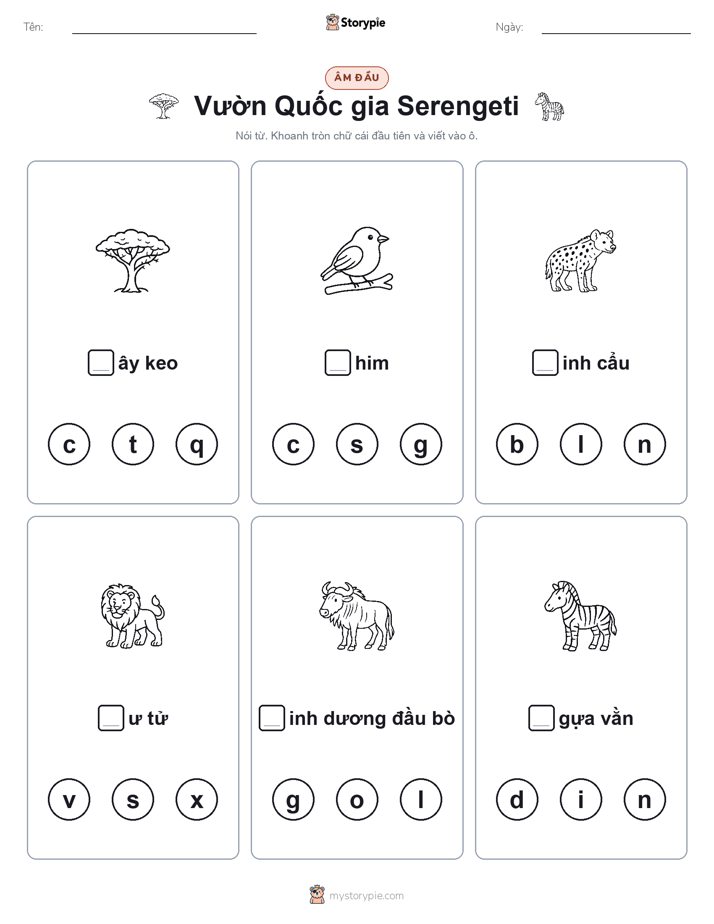
Task: Click the Storypie logo at page top
Action: tap(356, 22)
